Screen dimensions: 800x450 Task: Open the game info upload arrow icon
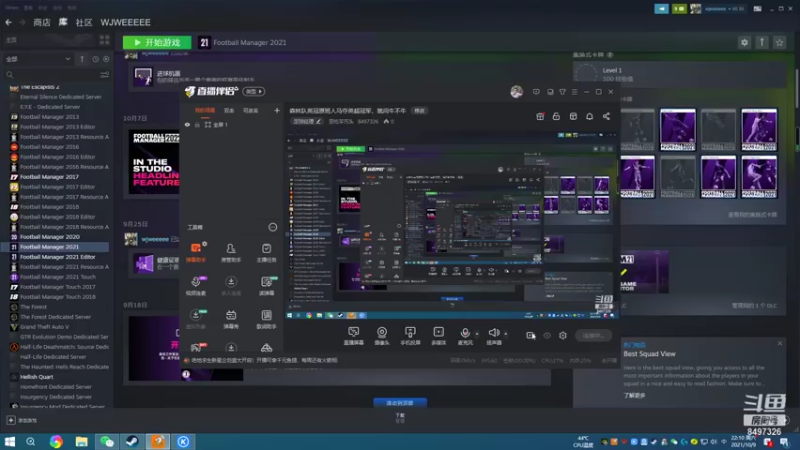point(762,42)
